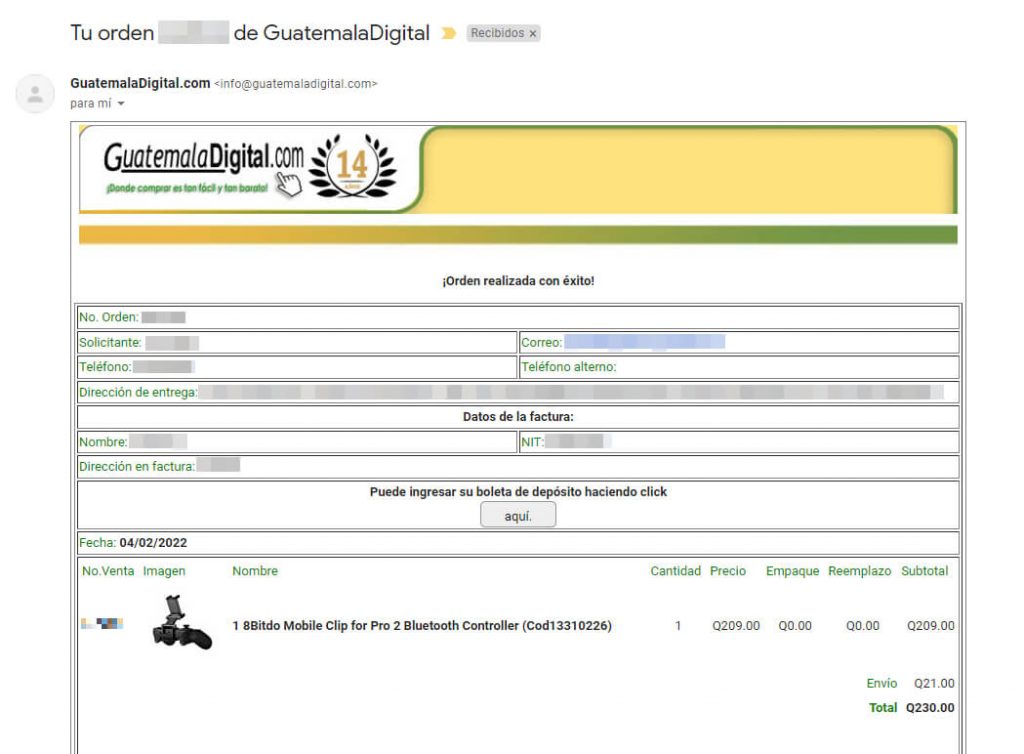The image size is (1024, 754).
Task: Click the yellow importance marker beside the subject
Action: click(x=448, y=34)
